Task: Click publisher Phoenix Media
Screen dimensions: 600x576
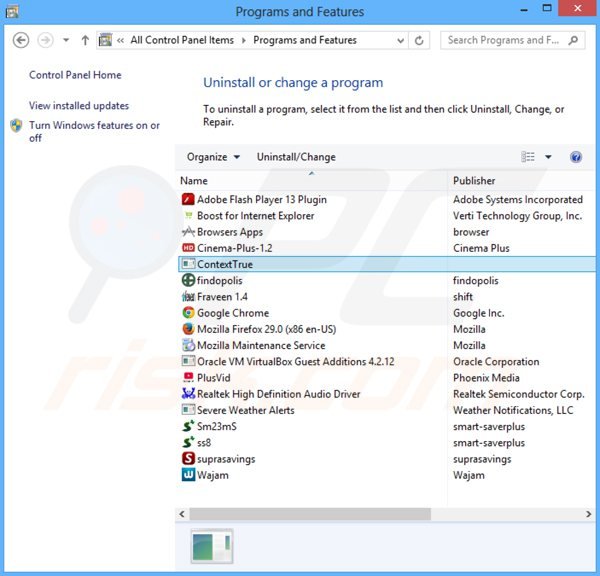Action: point(486,378)
